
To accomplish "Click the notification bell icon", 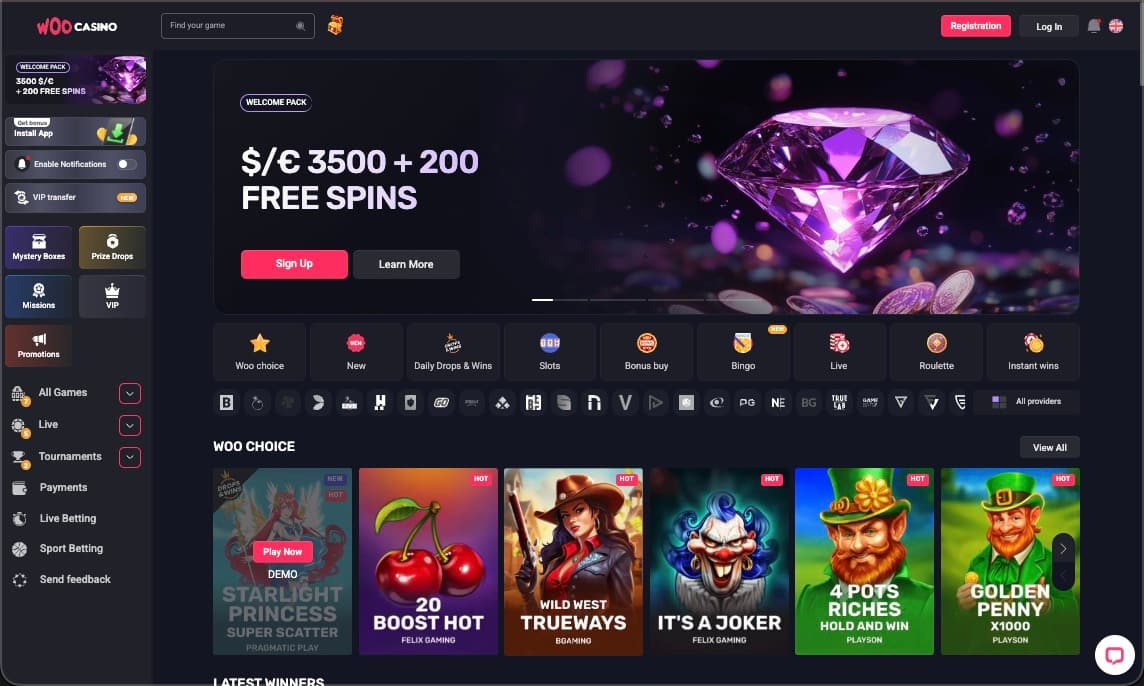I will pyautogui.click(x=1094, y=26).
